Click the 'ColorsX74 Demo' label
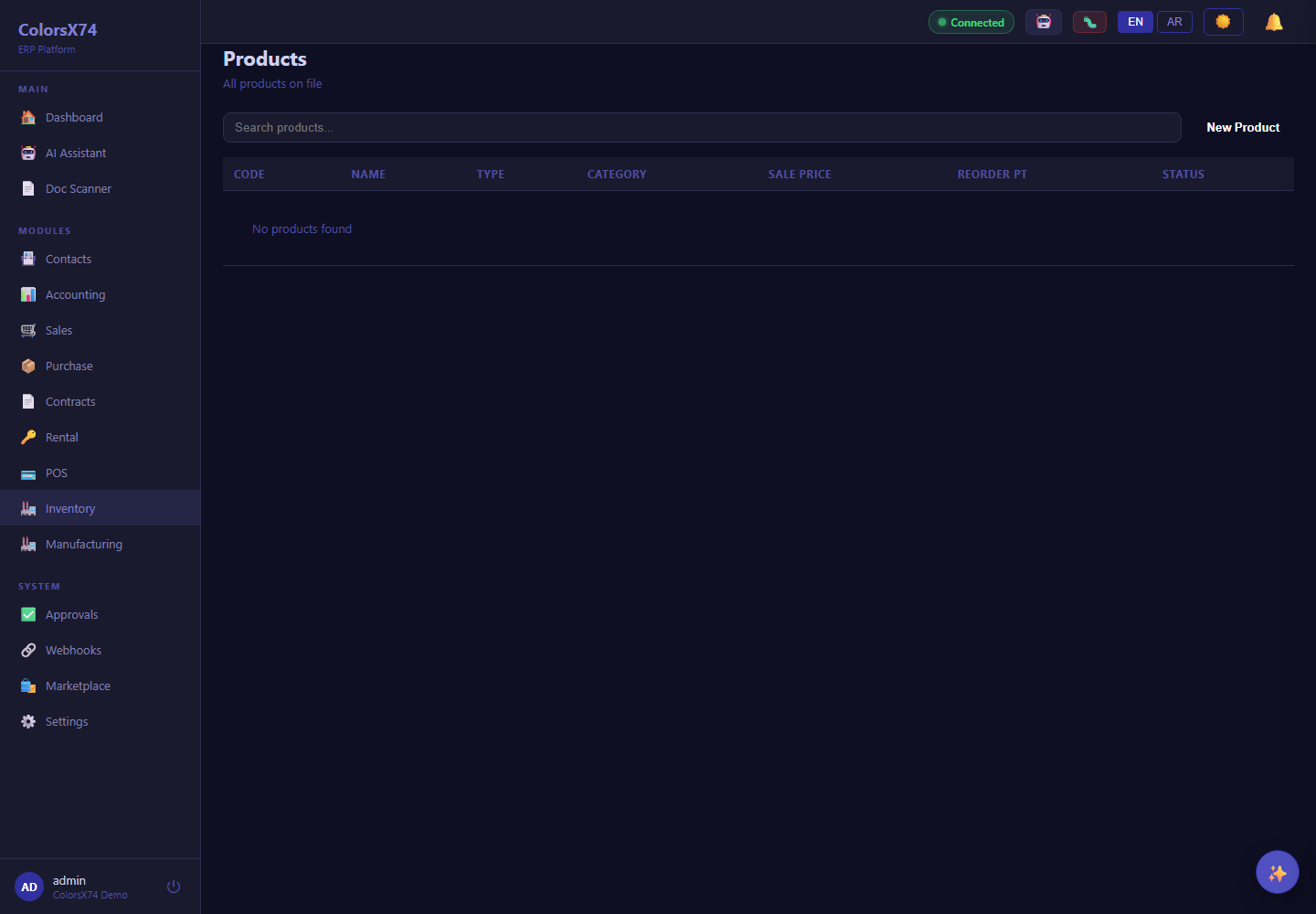Screen dimensions: 1316x914 click(x=90, y=895)
